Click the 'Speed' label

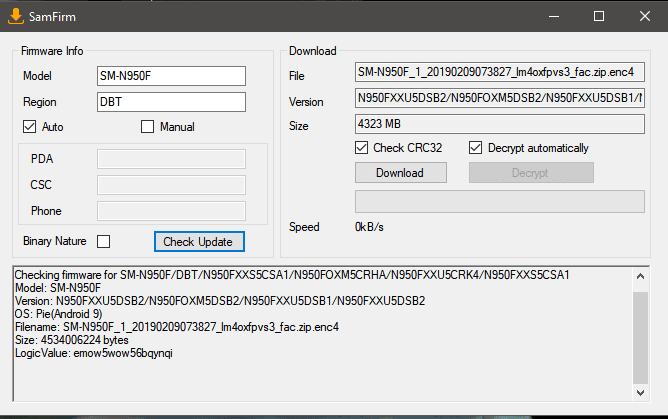[304, 227]
